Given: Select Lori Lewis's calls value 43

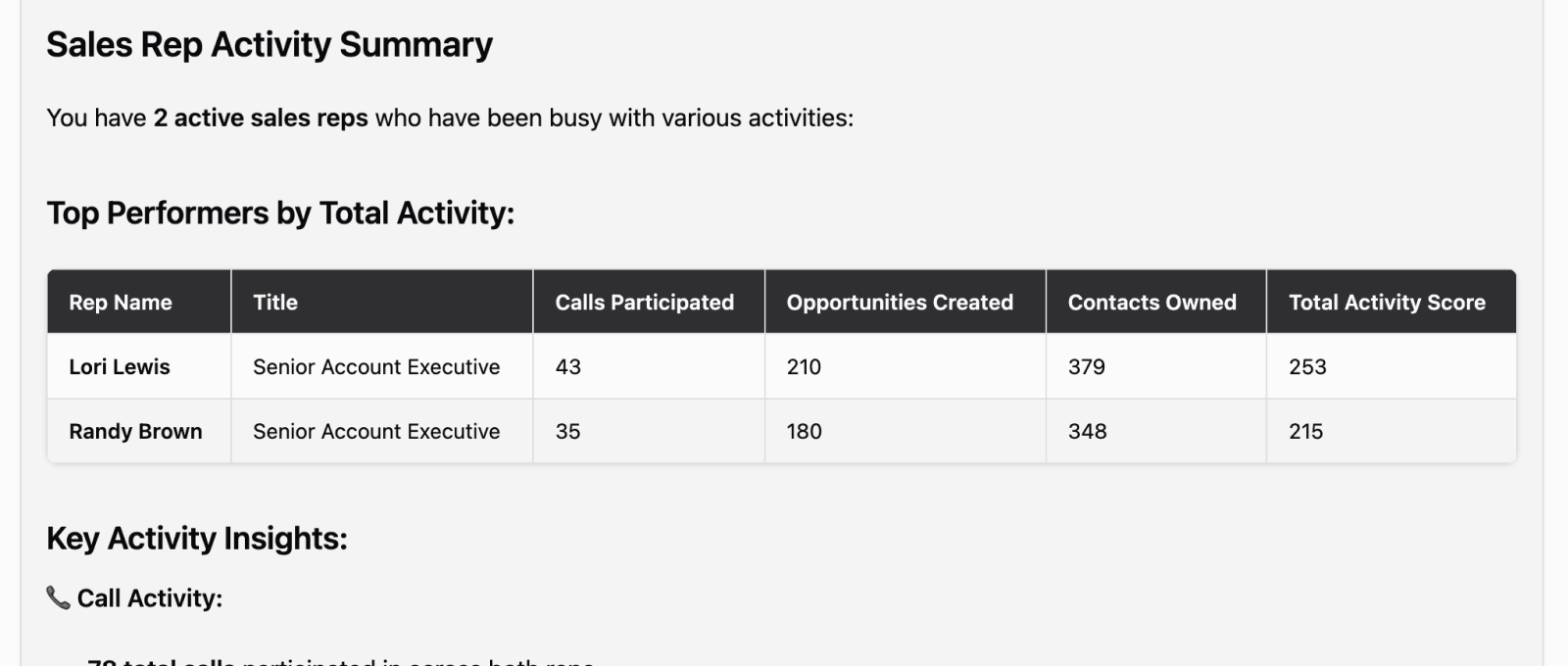Looking at the screenshot, I should (x=568, y=366).
